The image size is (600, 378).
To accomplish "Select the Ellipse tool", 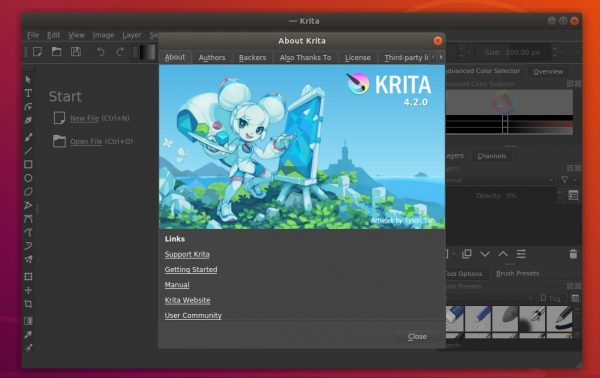I will coord(28,178).
